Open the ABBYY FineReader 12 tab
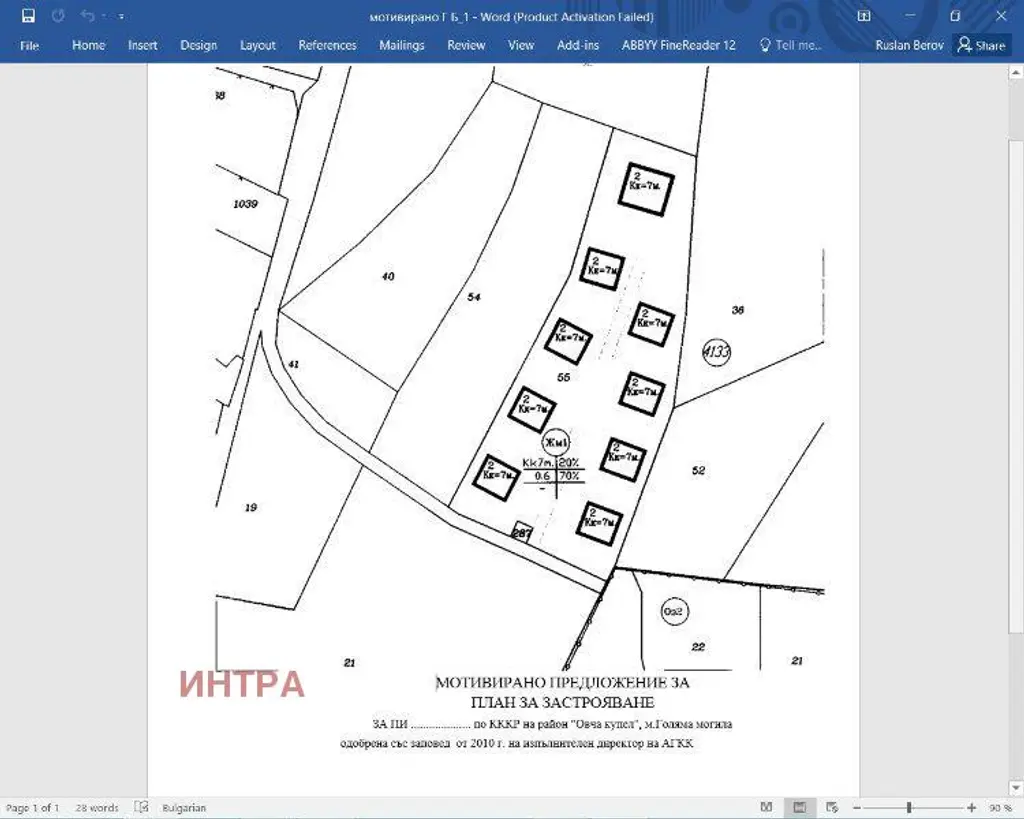Image resolution: width=1024 pixels, height=819 pixels. (678, 45)
